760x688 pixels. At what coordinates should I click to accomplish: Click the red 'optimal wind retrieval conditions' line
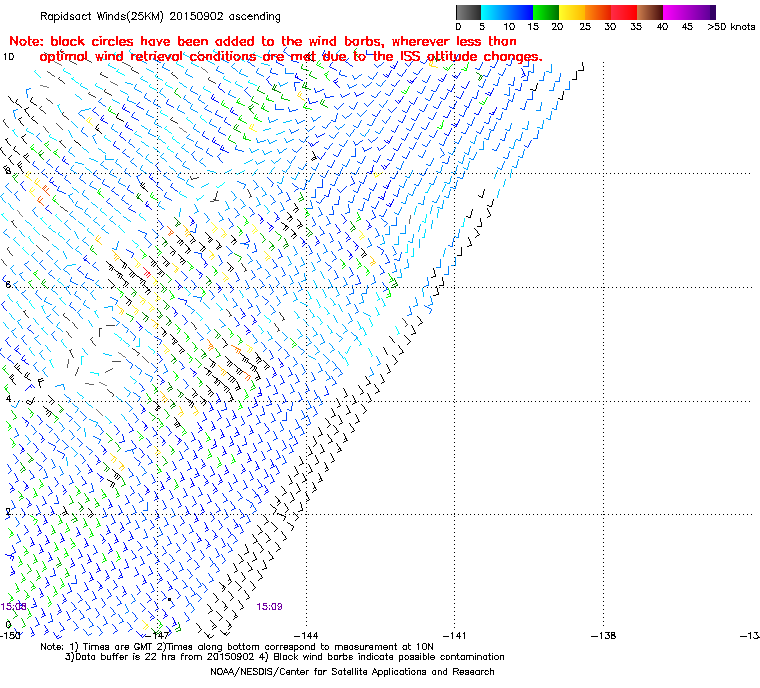(x=291, y=57)
